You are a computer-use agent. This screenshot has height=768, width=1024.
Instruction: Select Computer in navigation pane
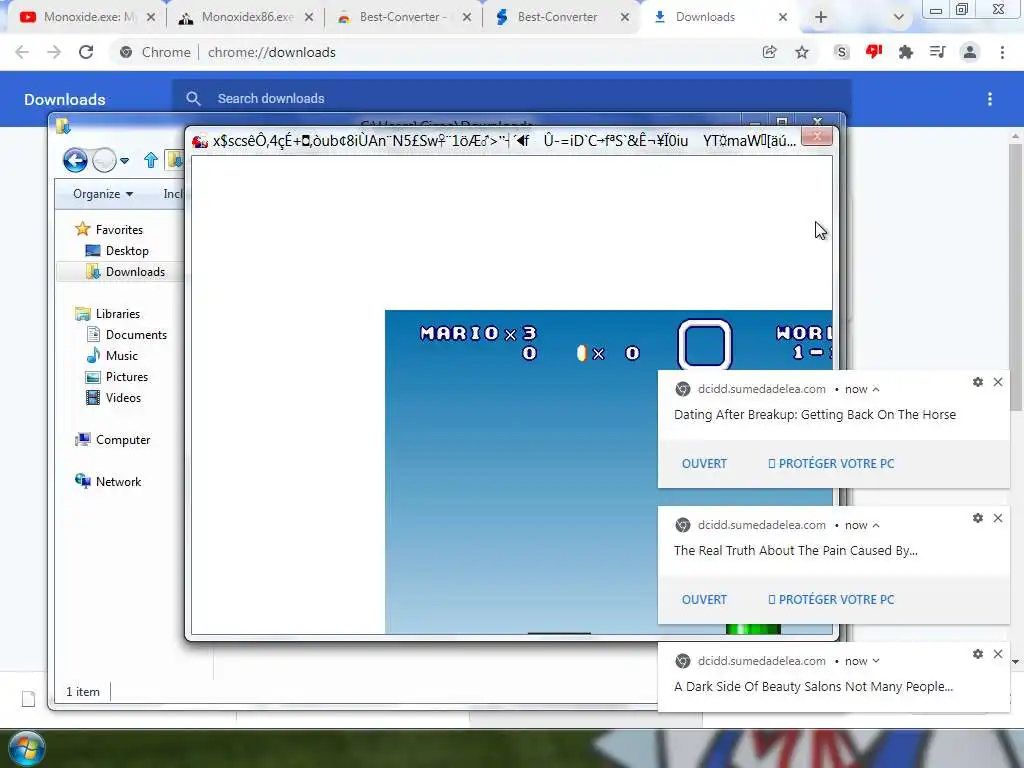(123, 440)
